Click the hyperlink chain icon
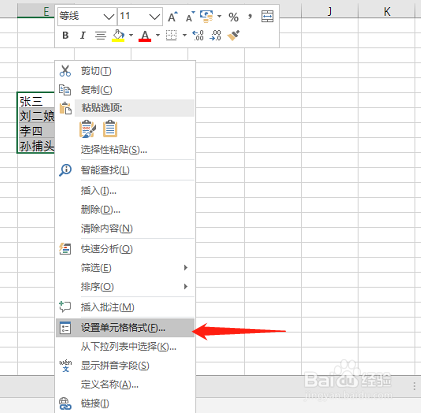 pos(65,404)
